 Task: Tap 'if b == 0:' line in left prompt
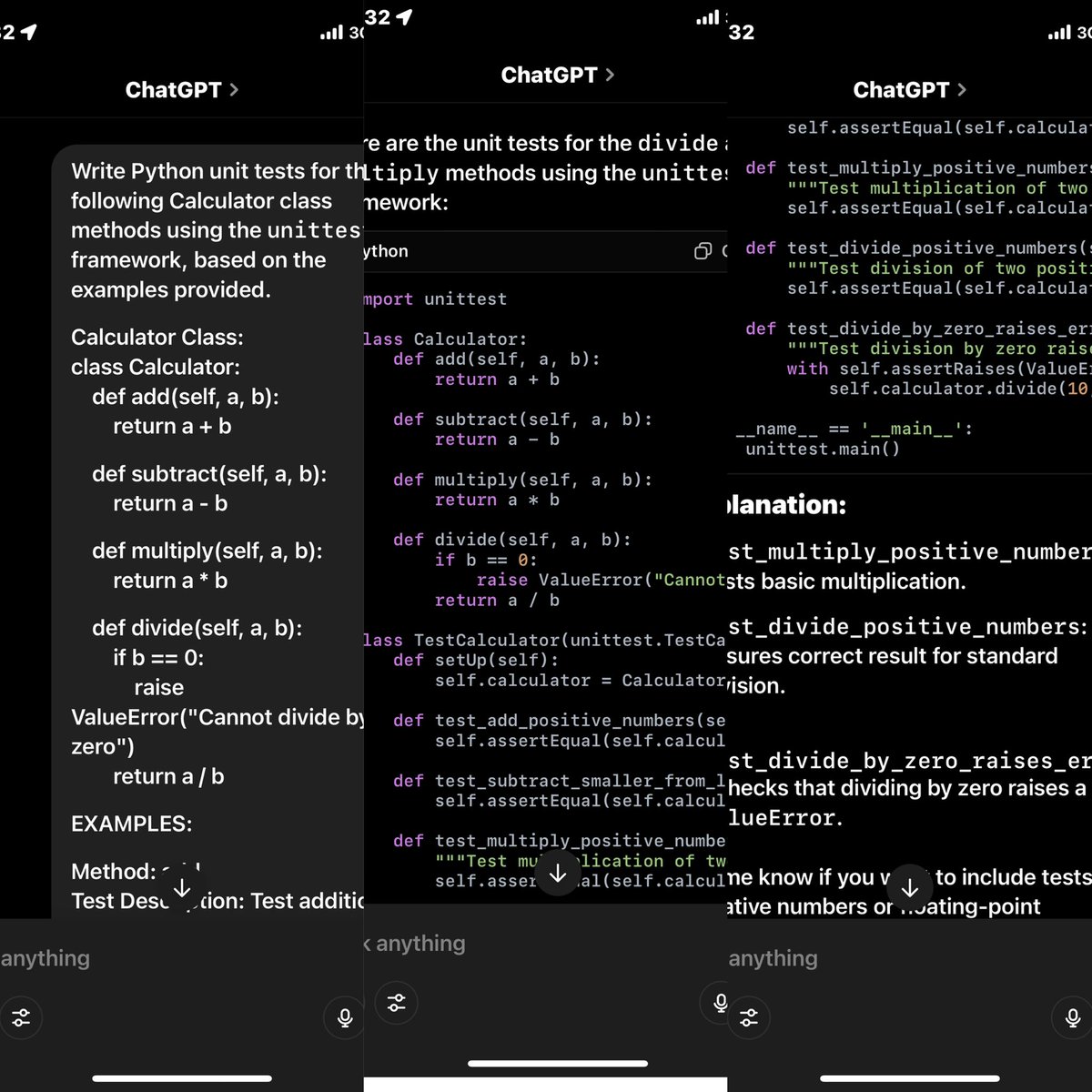tap(159, 658)
